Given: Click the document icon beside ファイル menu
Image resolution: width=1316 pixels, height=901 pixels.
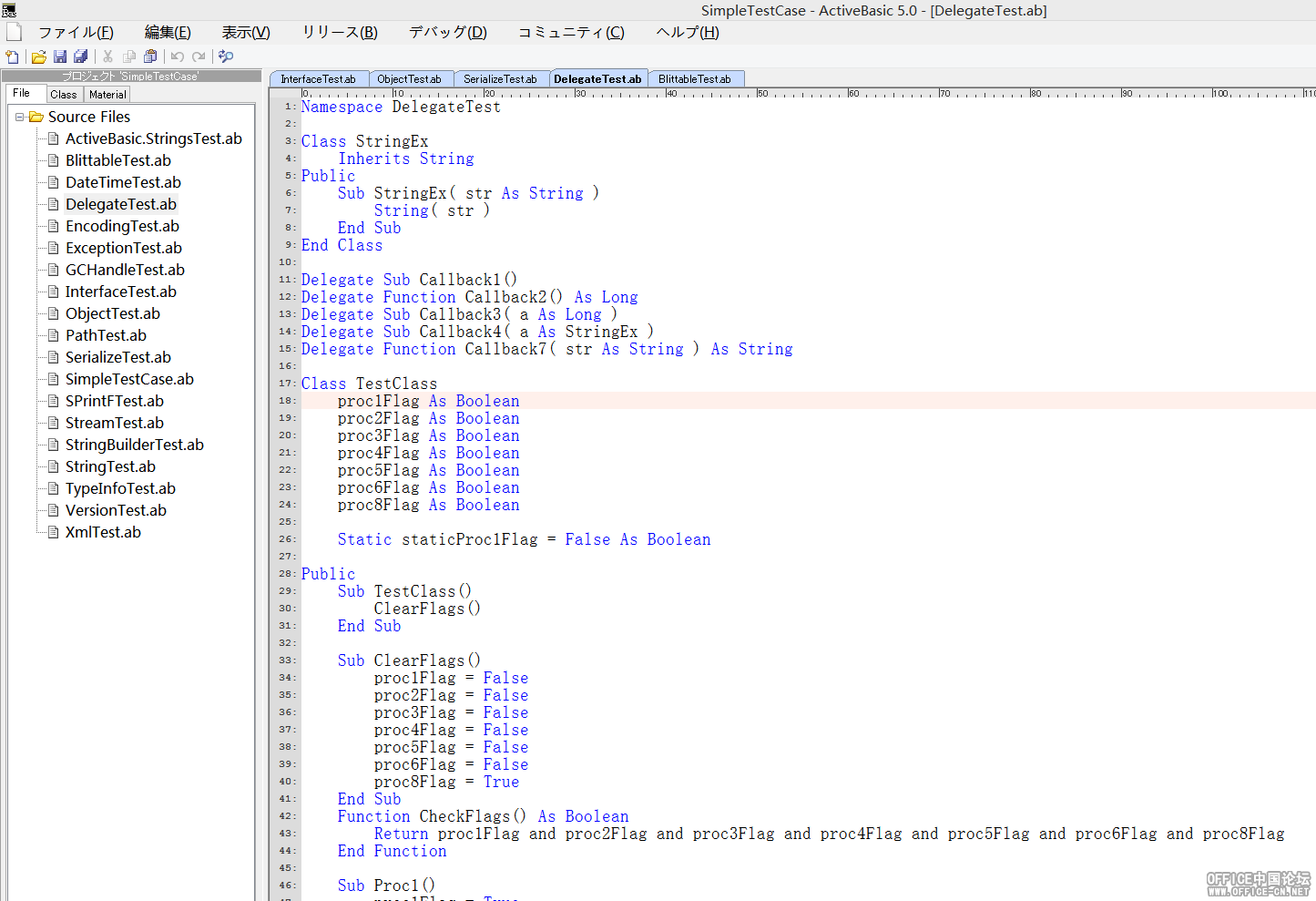Looking at the screenshot, I should (x=14, y=32).
